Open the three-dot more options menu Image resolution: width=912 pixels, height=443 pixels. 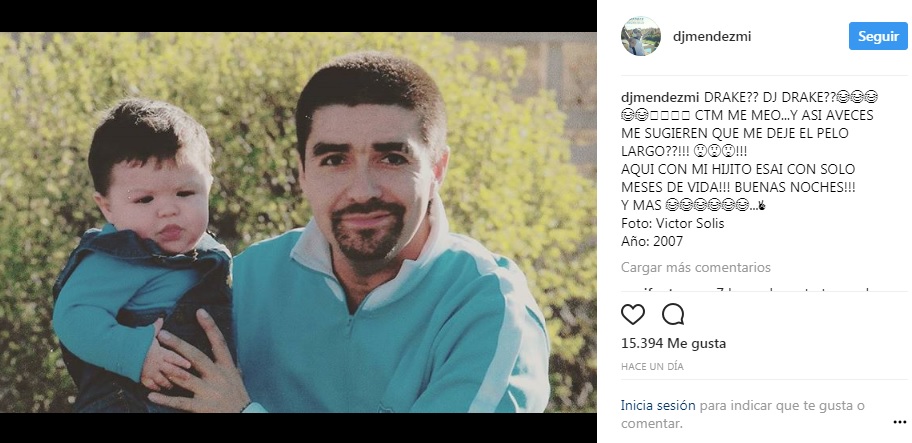899,422
